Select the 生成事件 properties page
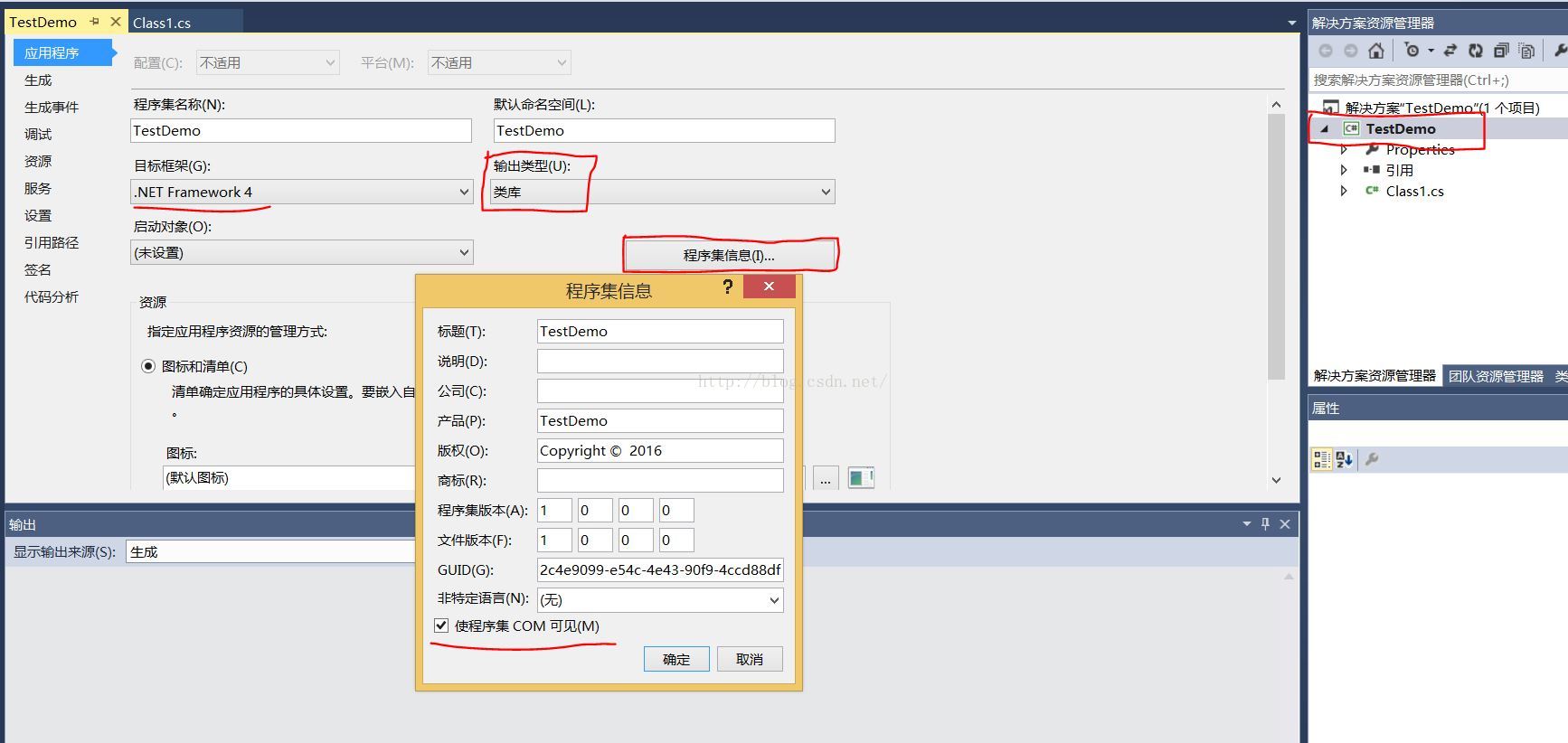This screenshot has width=1568, height=743. pyautogui.click(x=52, y=108)
